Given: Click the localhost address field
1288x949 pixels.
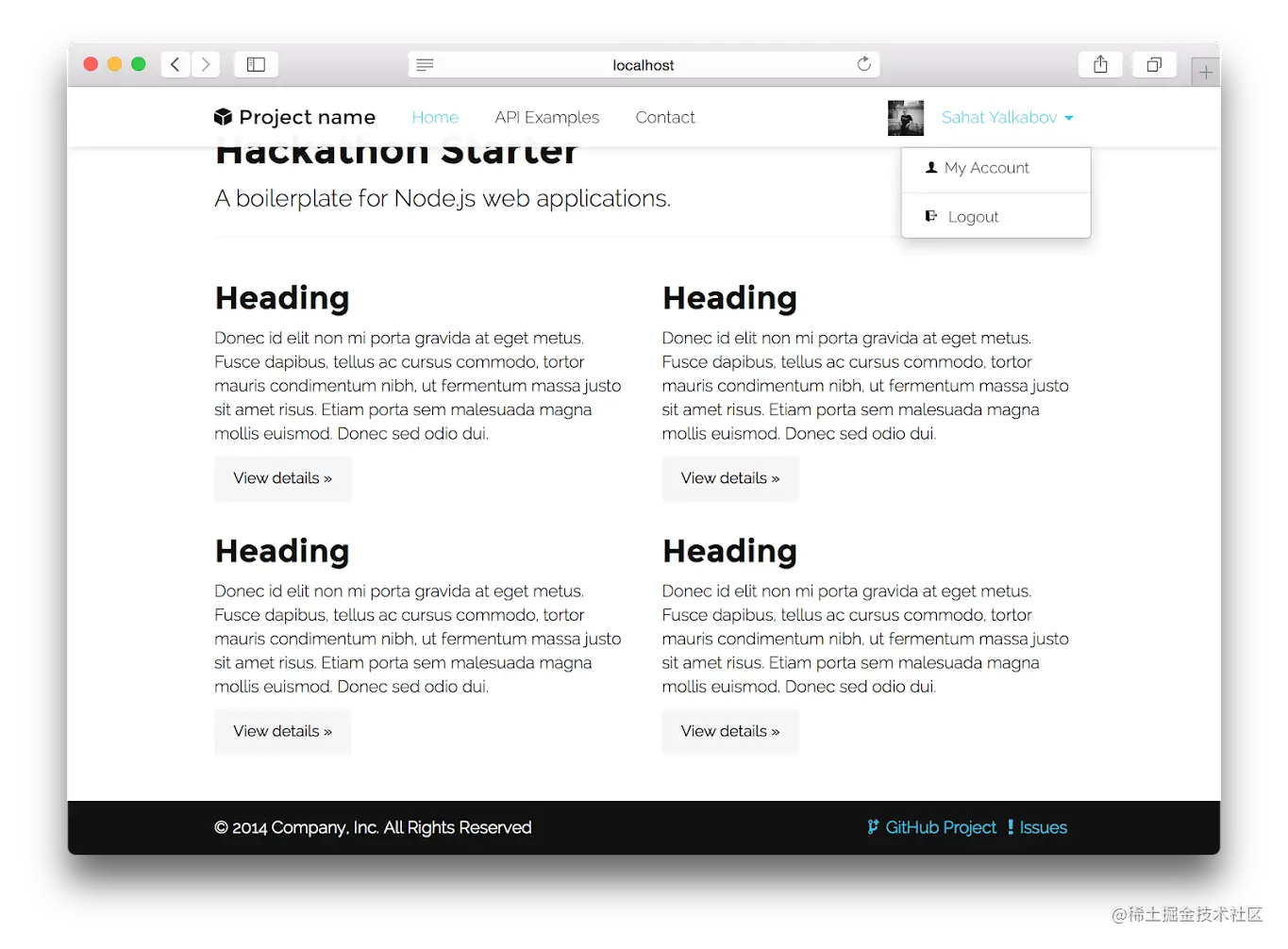Looking at the screenshot, I should tap(644, 64).
